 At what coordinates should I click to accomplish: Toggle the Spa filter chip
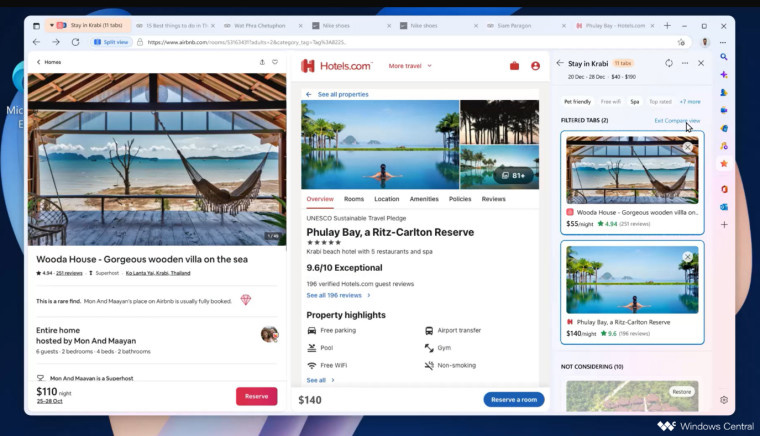tap(634, 102)
